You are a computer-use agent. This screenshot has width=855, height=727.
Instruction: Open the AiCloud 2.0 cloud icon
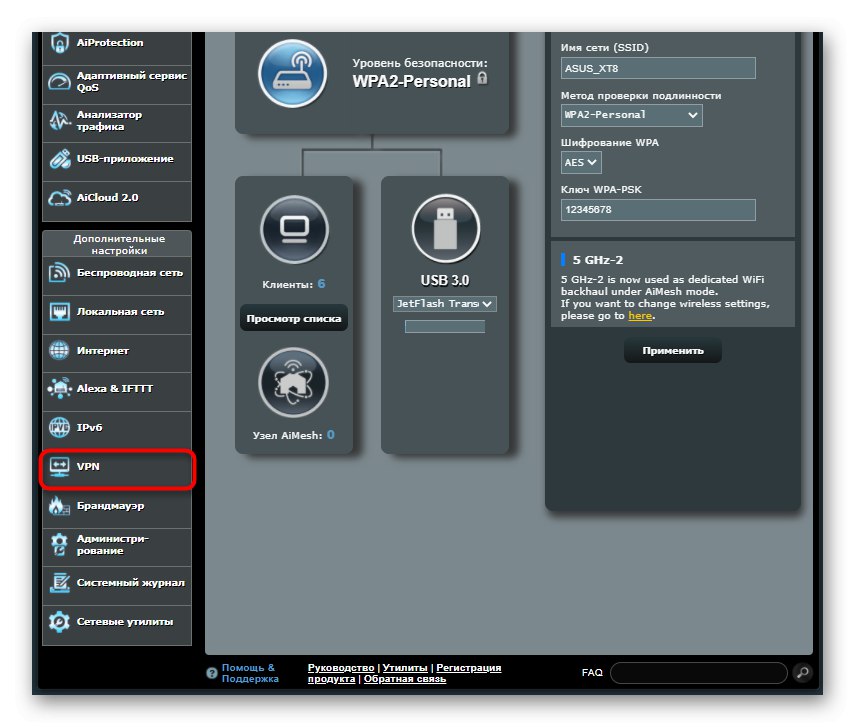(59, 197)
